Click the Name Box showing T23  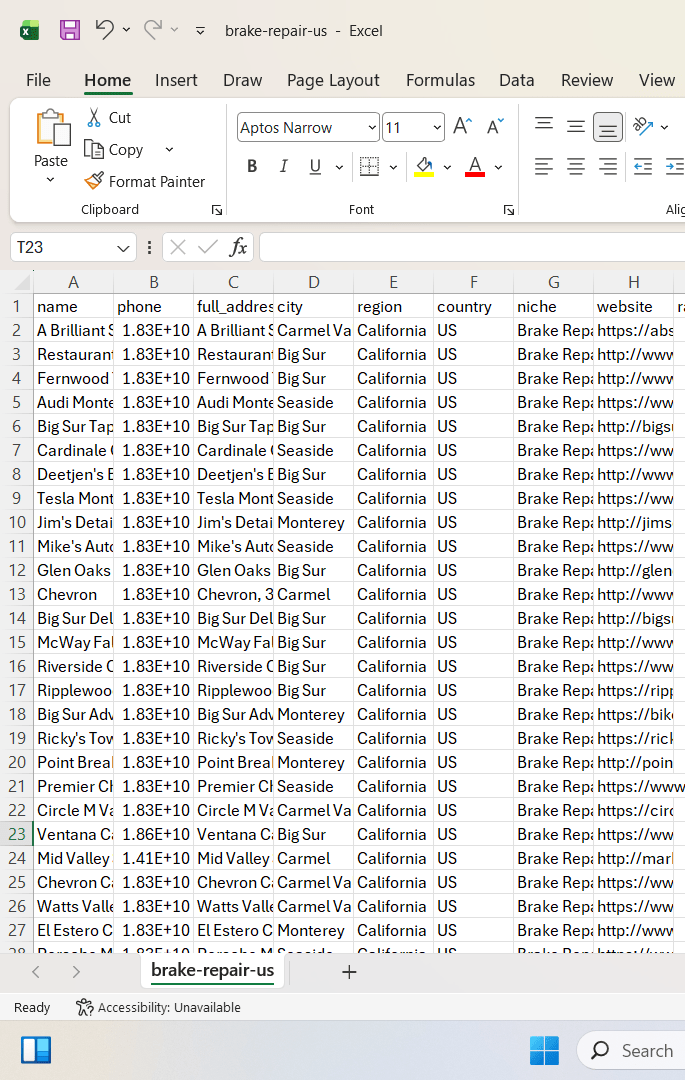click(x=61, y=247)
